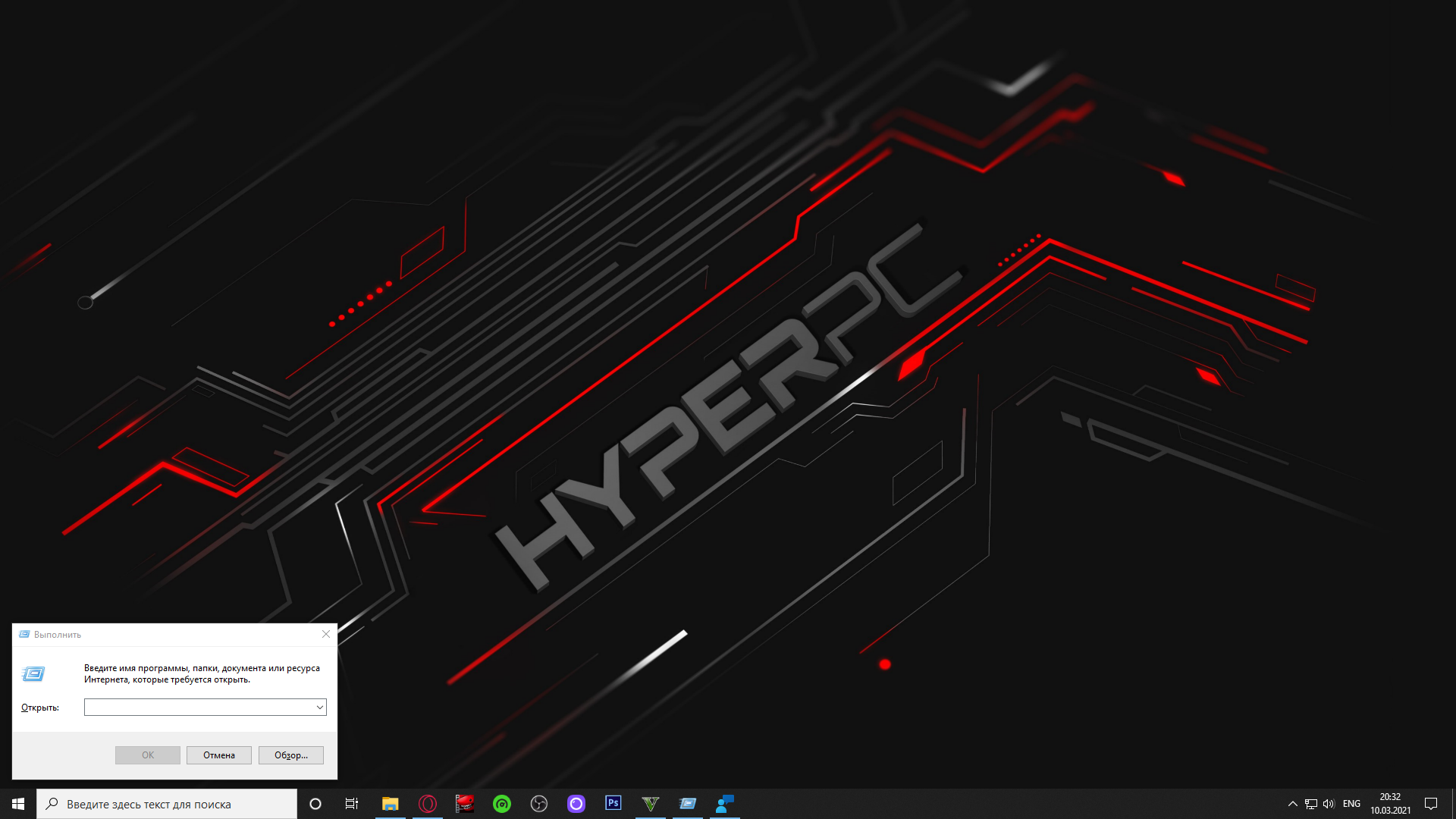Open the purple circle app icon
This screenshot has height=819, width=1456.
tap(576, 804)
